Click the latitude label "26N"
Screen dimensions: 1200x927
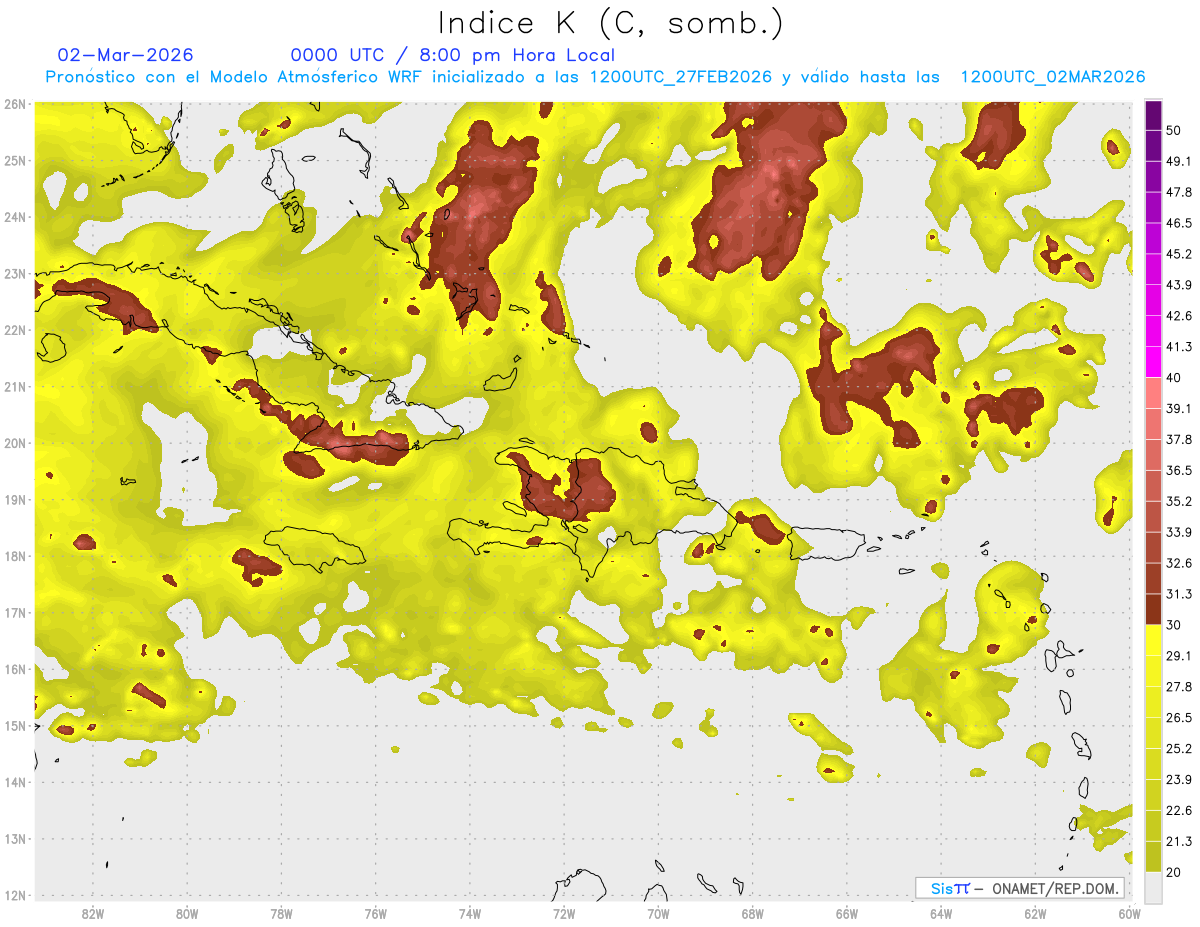point(15,104)
